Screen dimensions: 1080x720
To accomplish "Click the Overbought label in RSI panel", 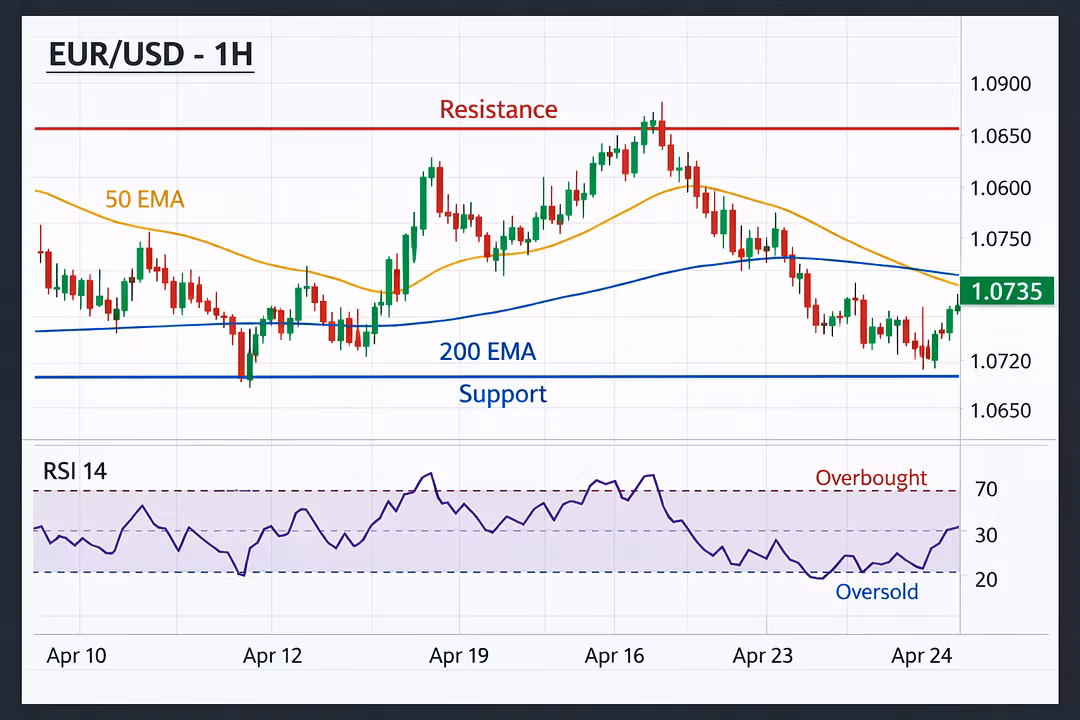I will 871,478.
